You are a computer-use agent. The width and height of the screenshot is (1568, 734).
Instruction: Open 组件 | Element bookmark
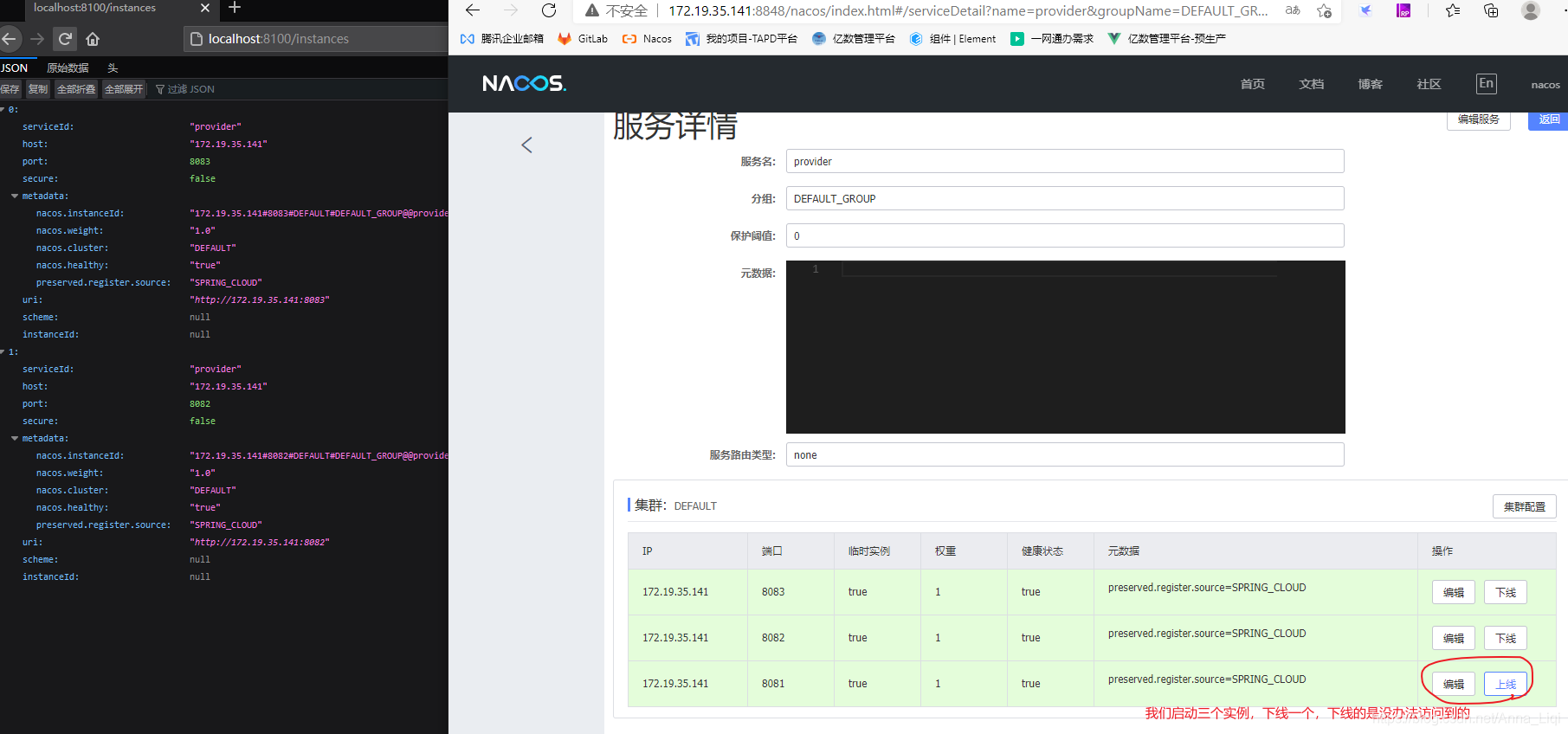point(952,39)
